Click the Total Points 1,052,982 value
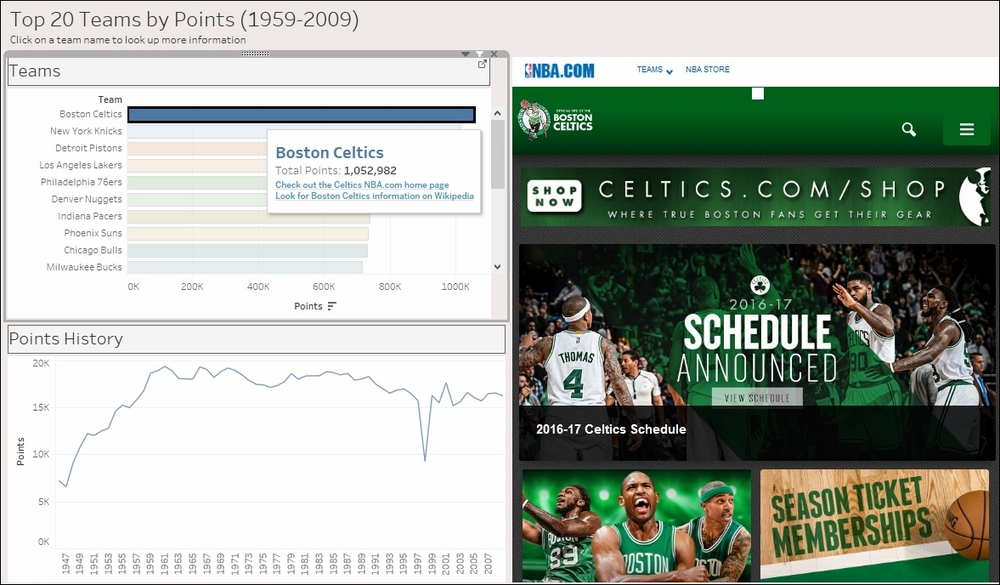This screenshot has width=1000, height=585. tap(370, 171)
